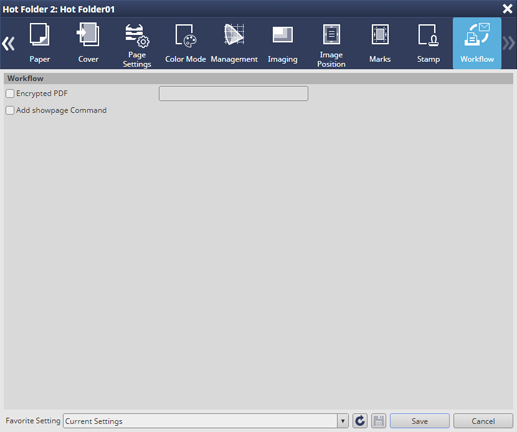Tick the Add showpage Command checkbox

click(10, 110)
